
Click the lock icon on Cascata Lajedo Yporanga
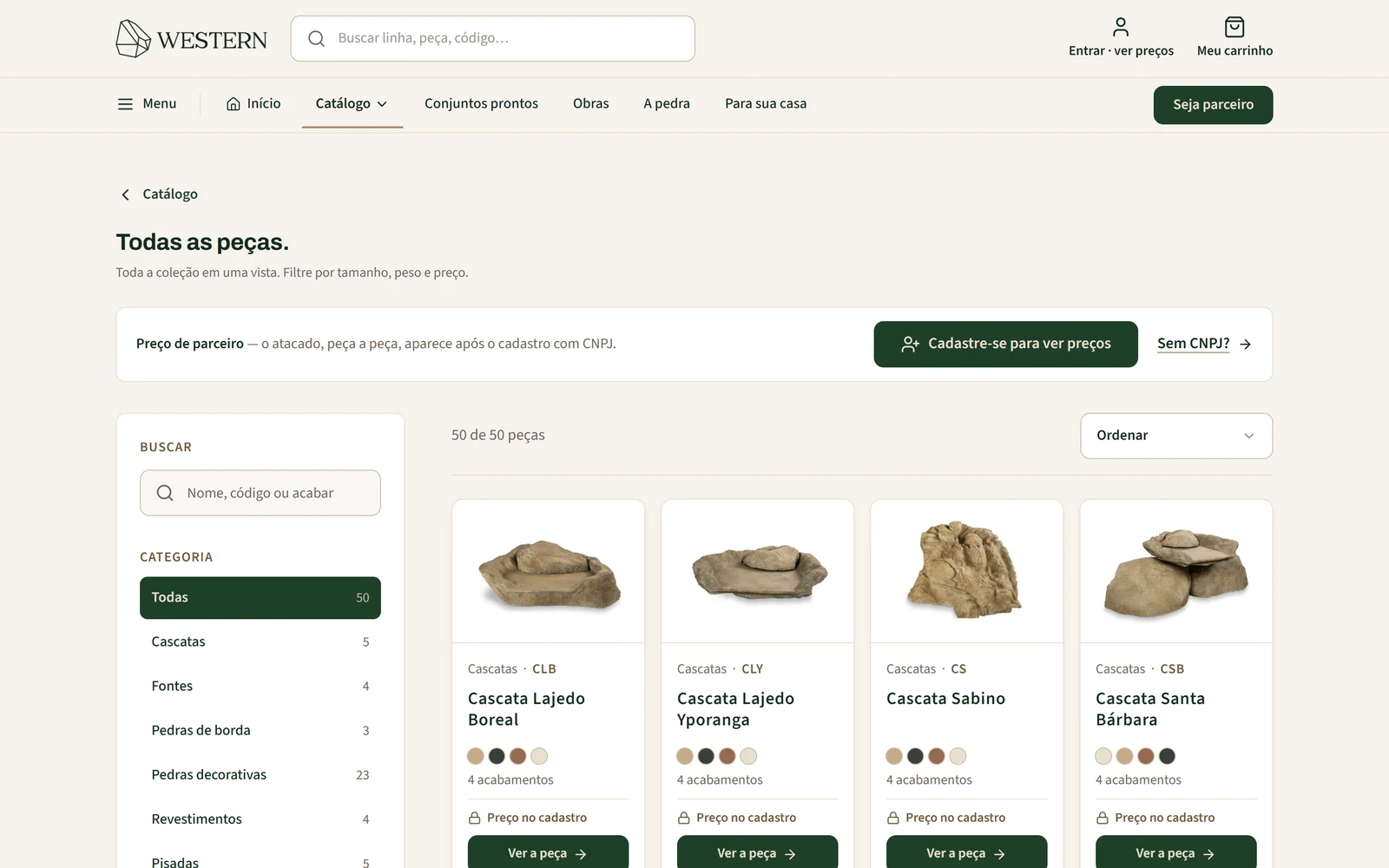[x=684, y=818]
